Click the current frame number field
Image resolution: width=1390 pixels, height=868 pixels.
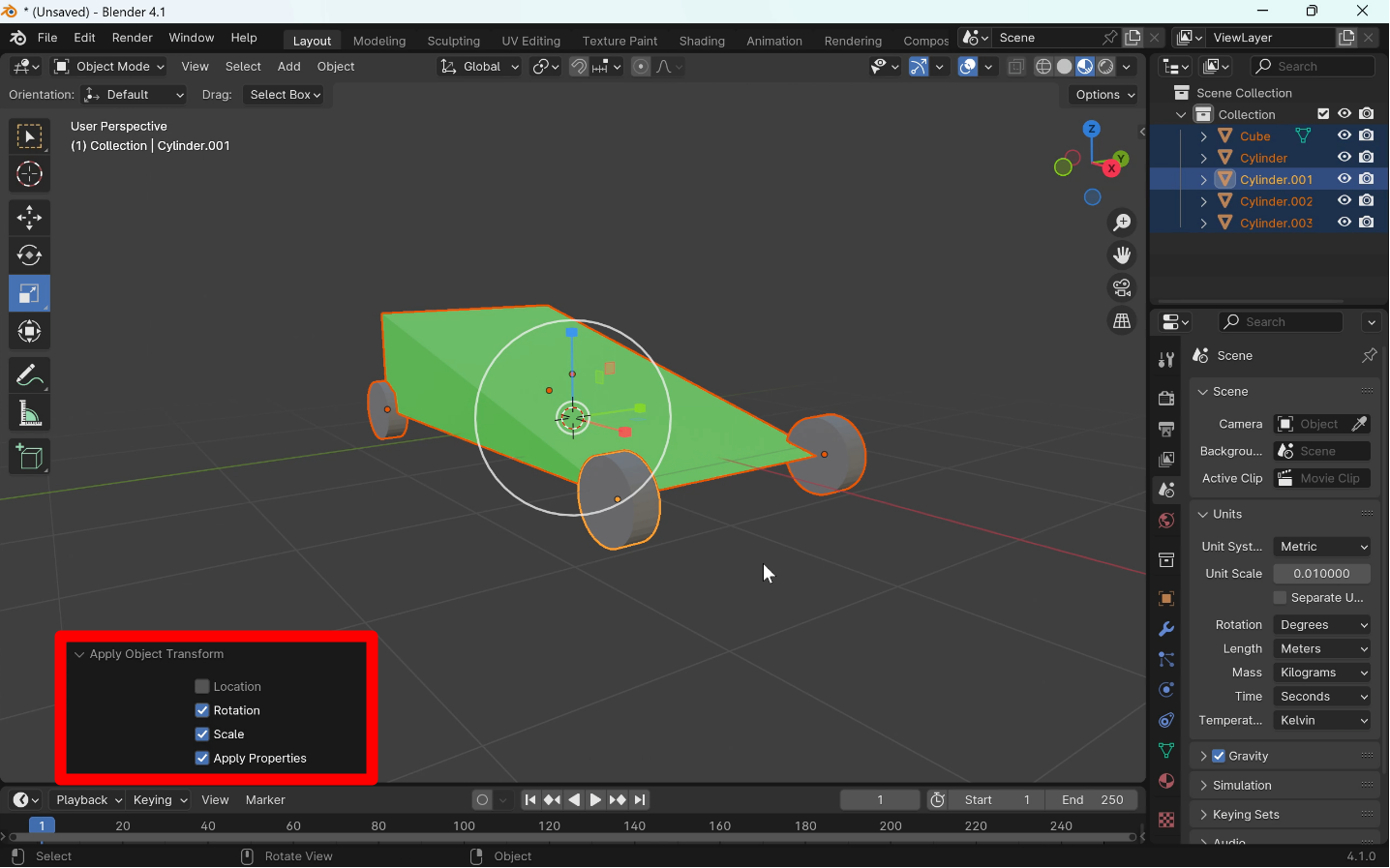point(880,800)
